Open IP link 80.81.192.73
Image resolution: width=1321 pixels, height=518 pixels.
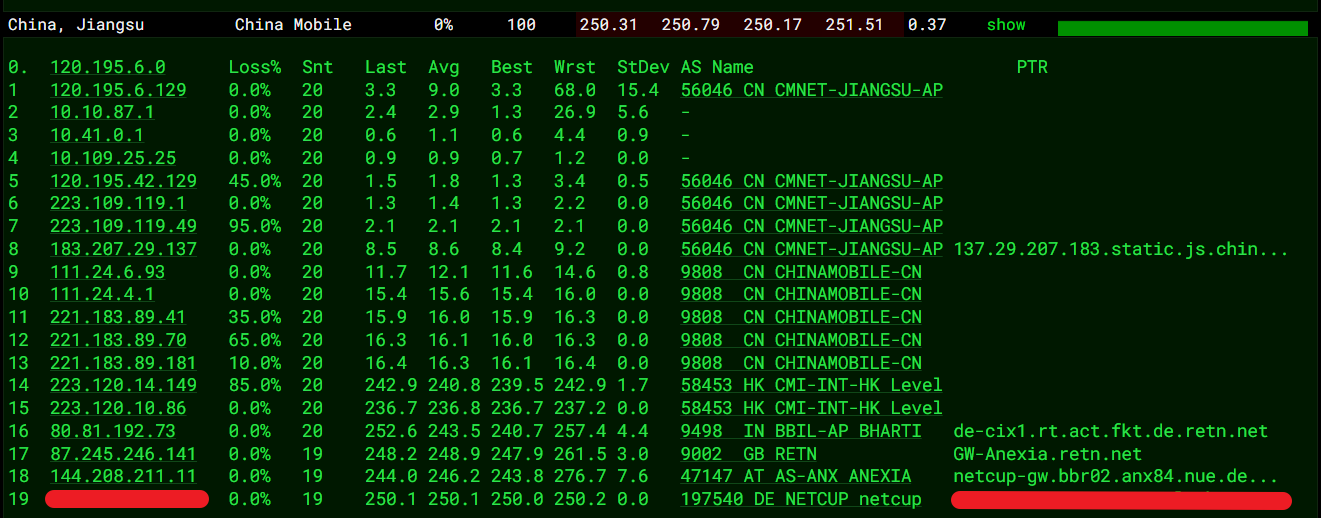pos(113,431)
